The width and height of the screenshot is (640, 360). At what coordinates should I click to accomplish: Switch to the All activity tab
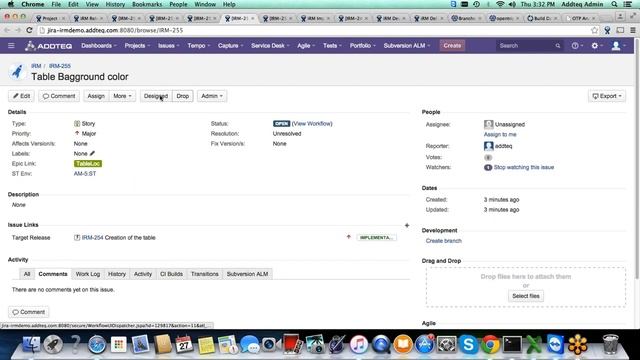point(27,274)
